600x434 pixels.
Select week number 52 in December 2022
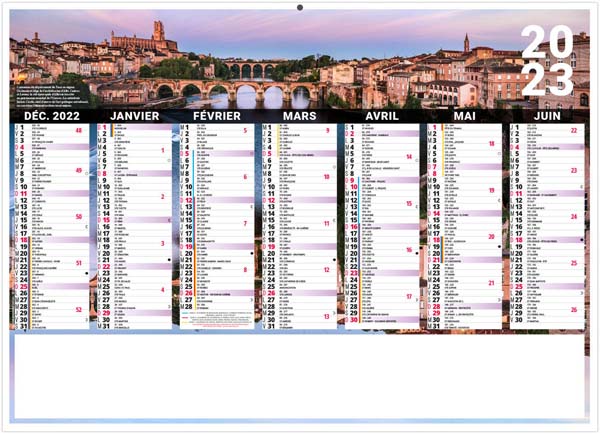tap(79, 310)
